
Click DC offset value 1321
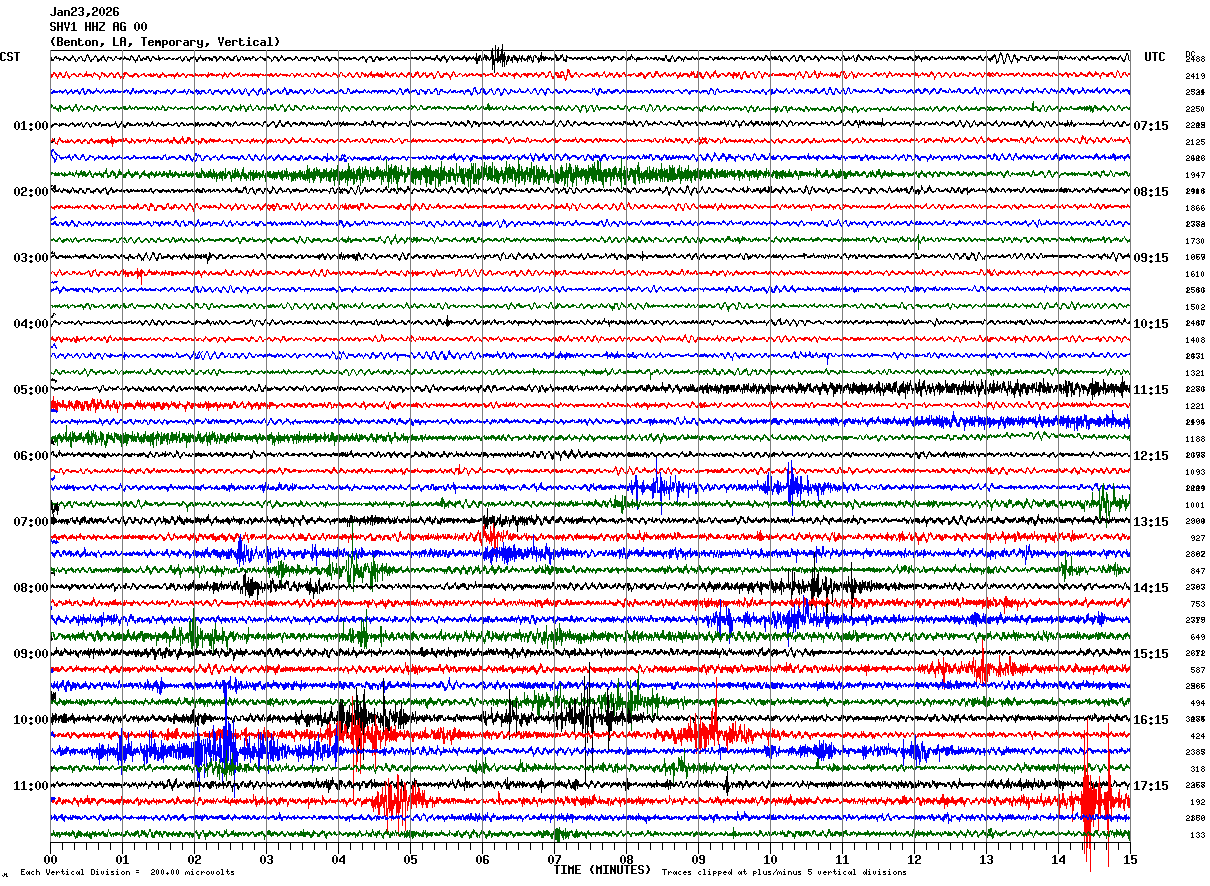(x=1195, y=374)
